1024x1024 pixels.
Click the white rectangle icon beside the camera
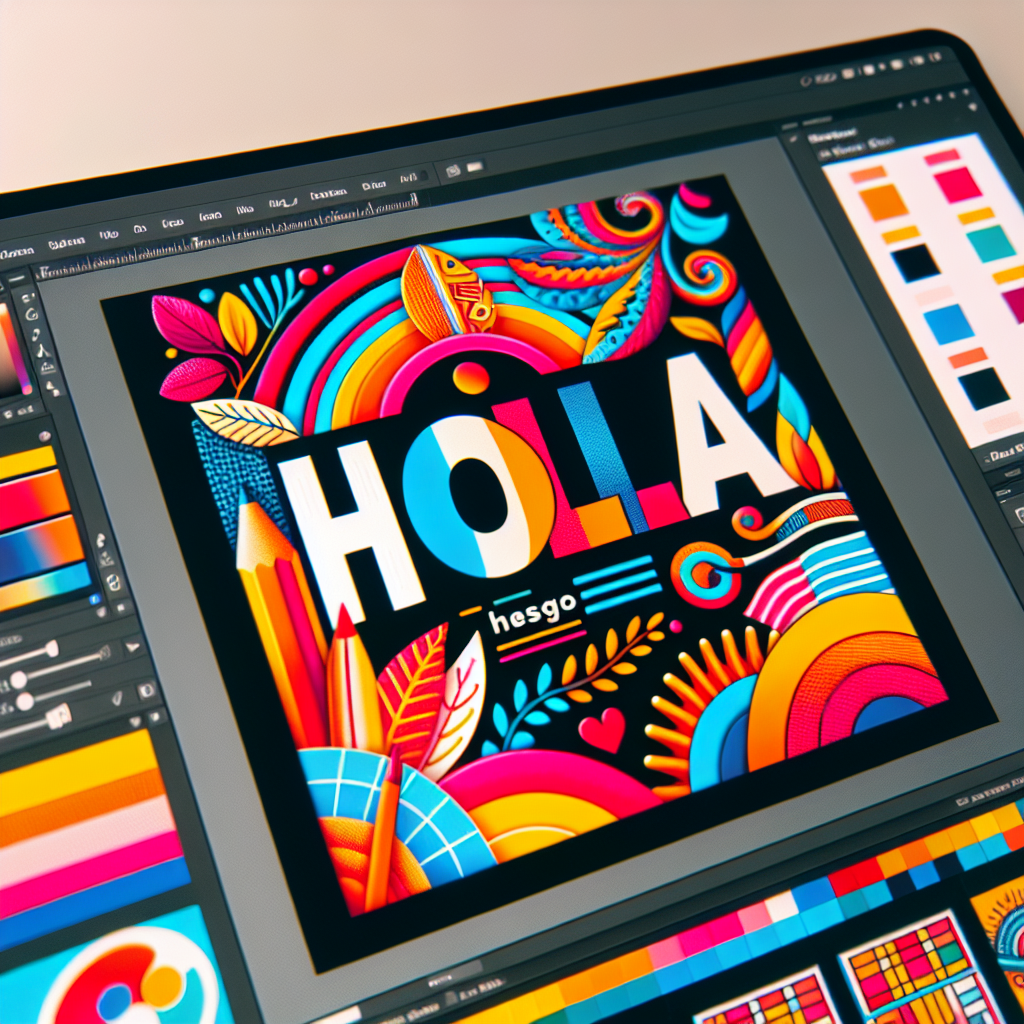pos(475,166)
